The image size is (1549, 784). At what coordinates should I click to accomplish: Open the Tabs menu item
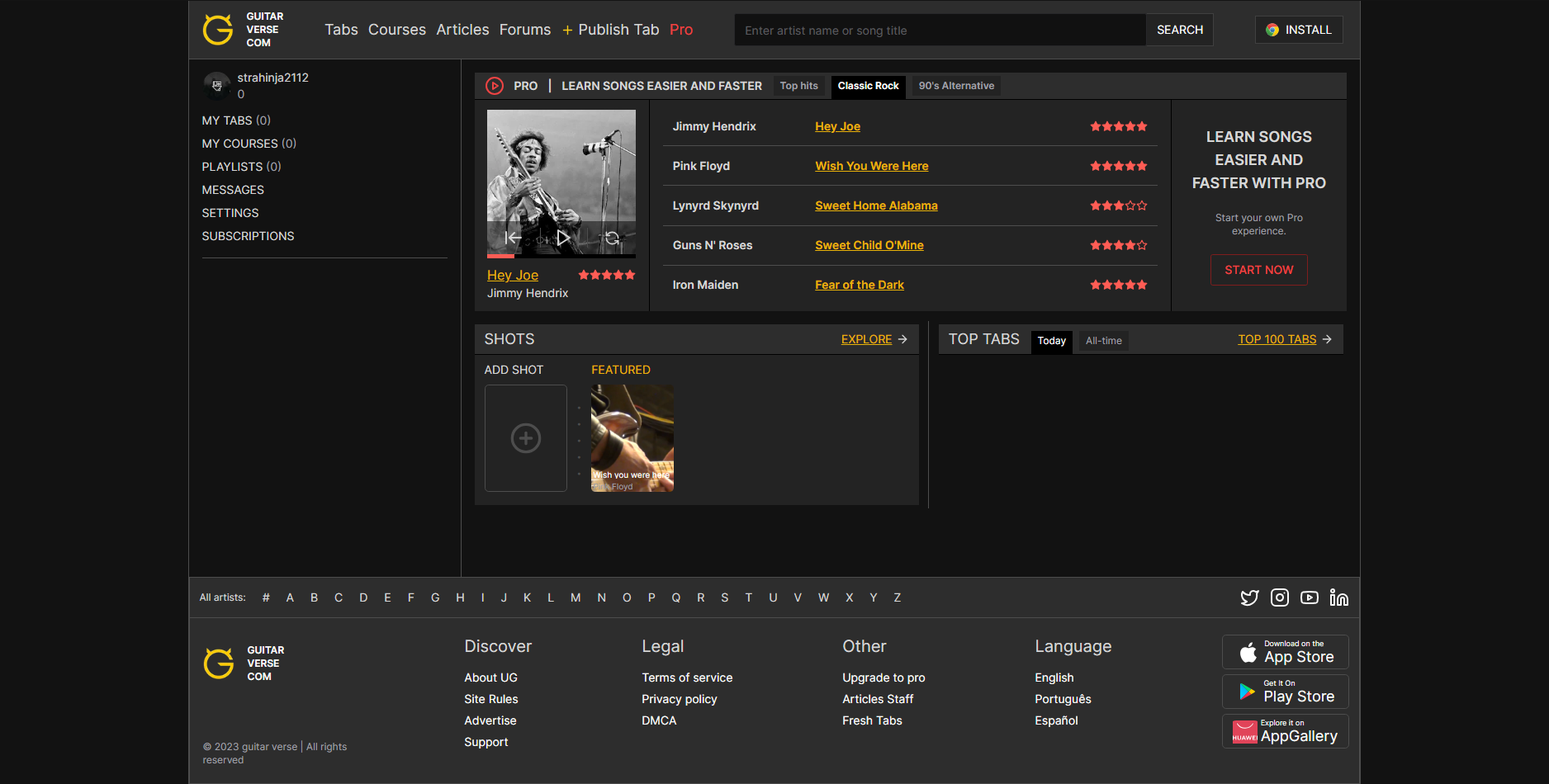341,30
